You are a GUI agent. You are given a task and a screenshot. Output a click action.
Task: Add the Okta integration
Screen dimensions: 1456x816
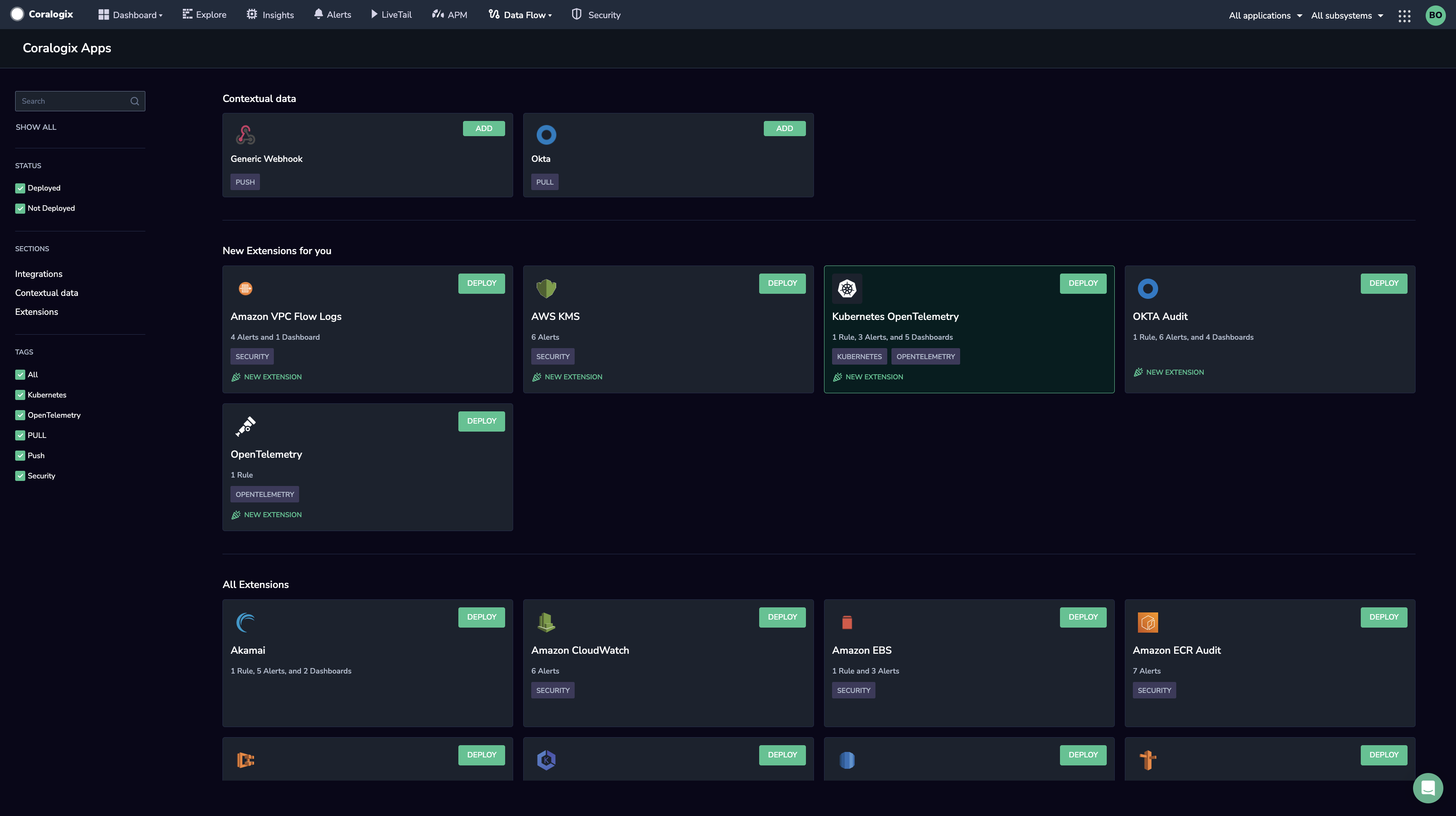point(784,129)
